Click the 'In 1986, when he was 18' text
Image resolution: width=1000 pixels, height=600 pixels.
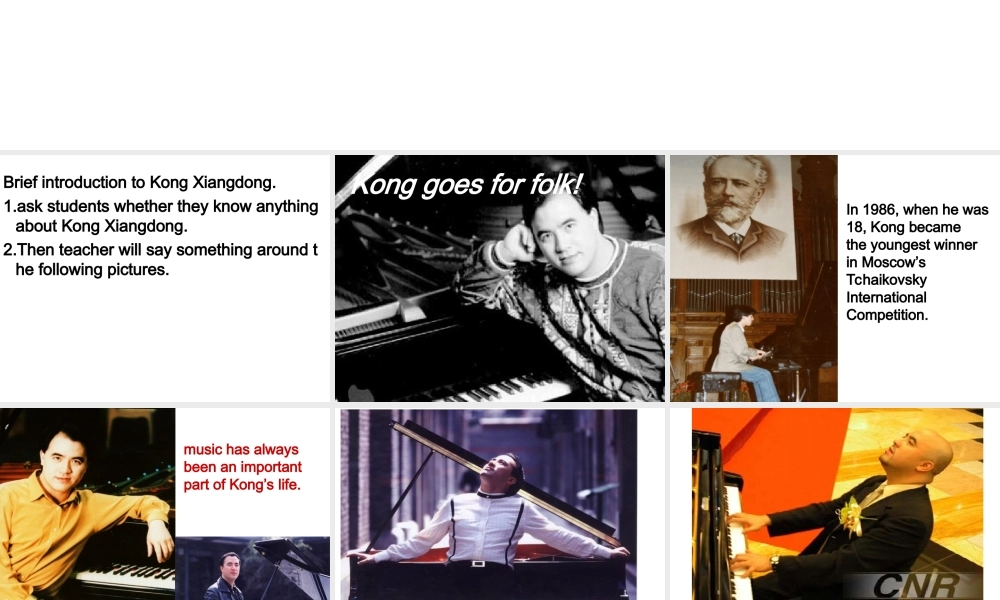[917, 218]
